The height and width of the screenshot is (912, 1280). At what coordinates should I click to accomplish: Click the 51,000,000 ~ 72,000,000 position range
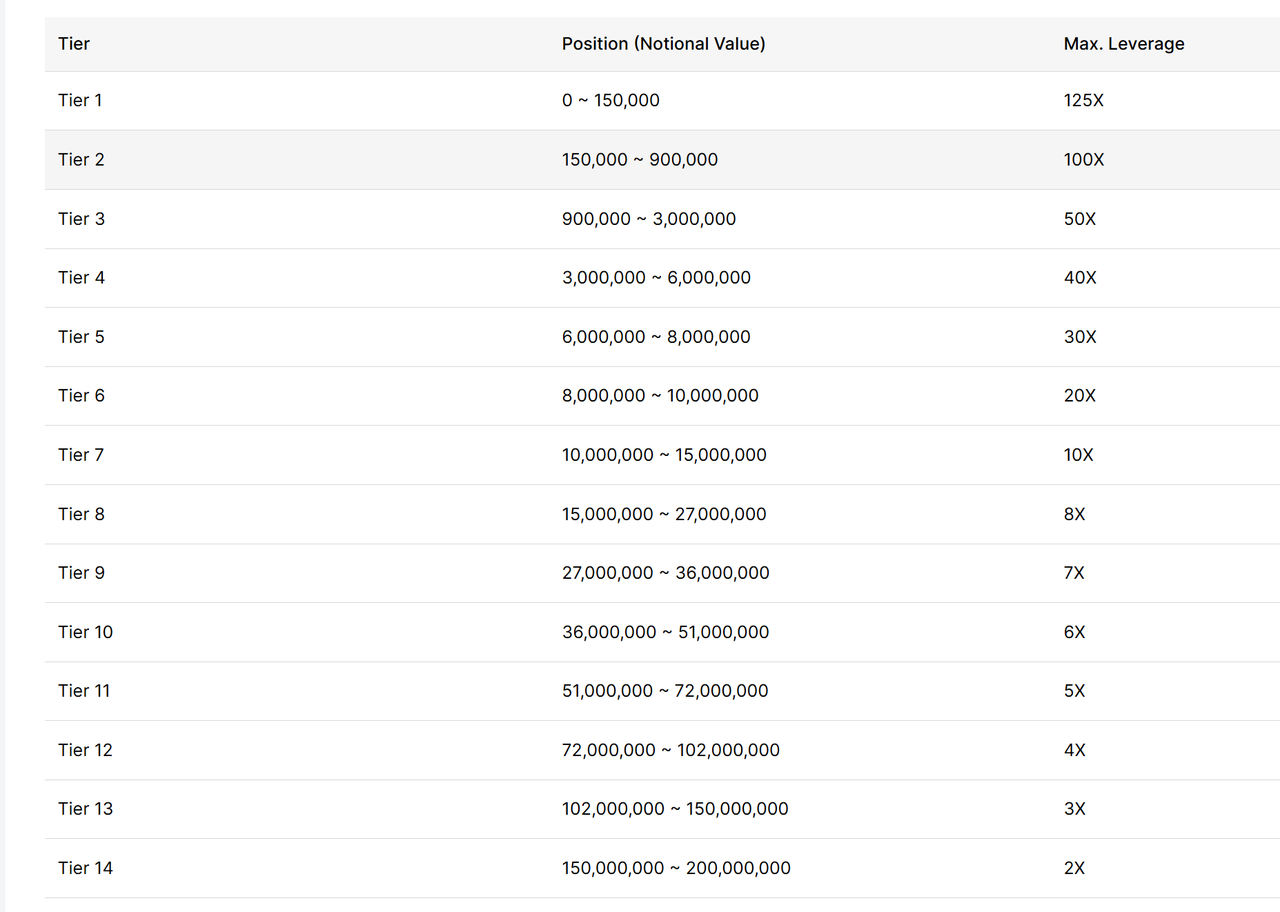[x=664, y=691]
